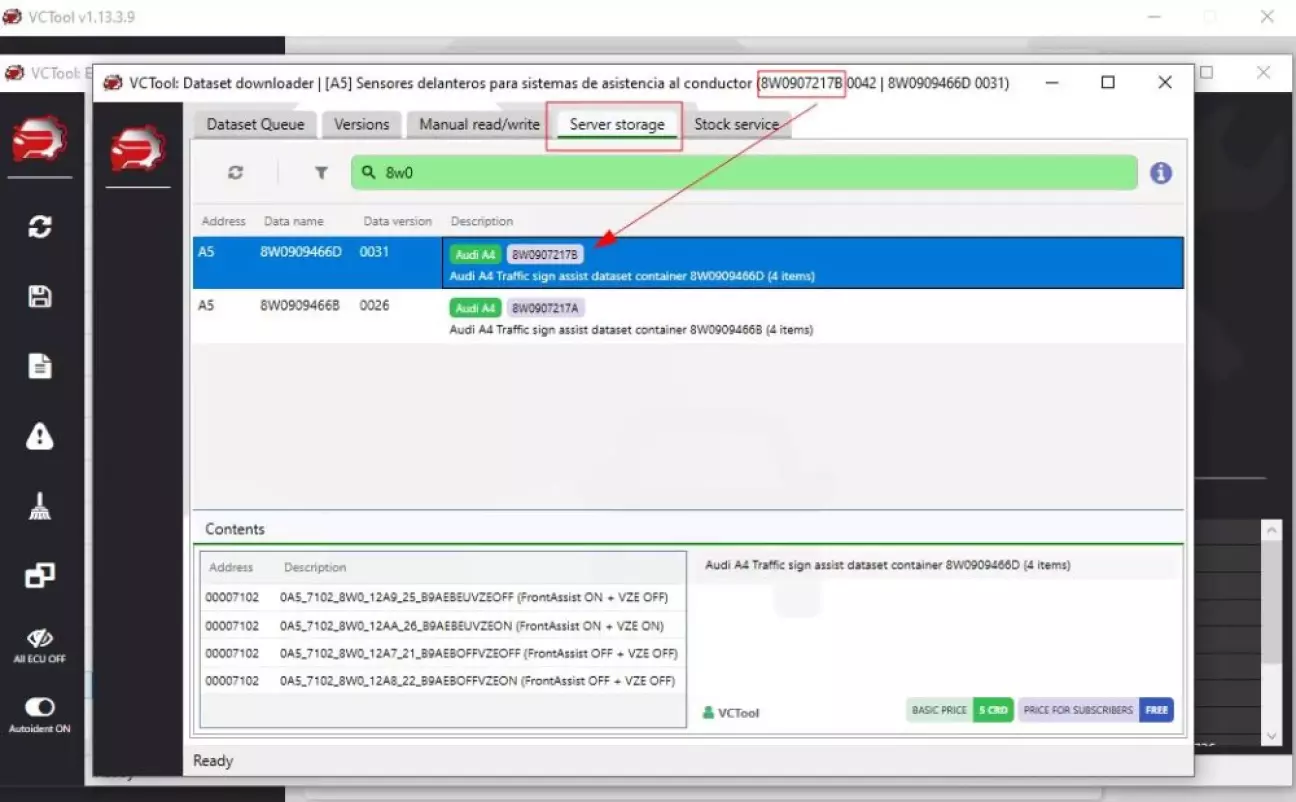Click the 8W0907217A tag badge

click(x=545, y=308)
